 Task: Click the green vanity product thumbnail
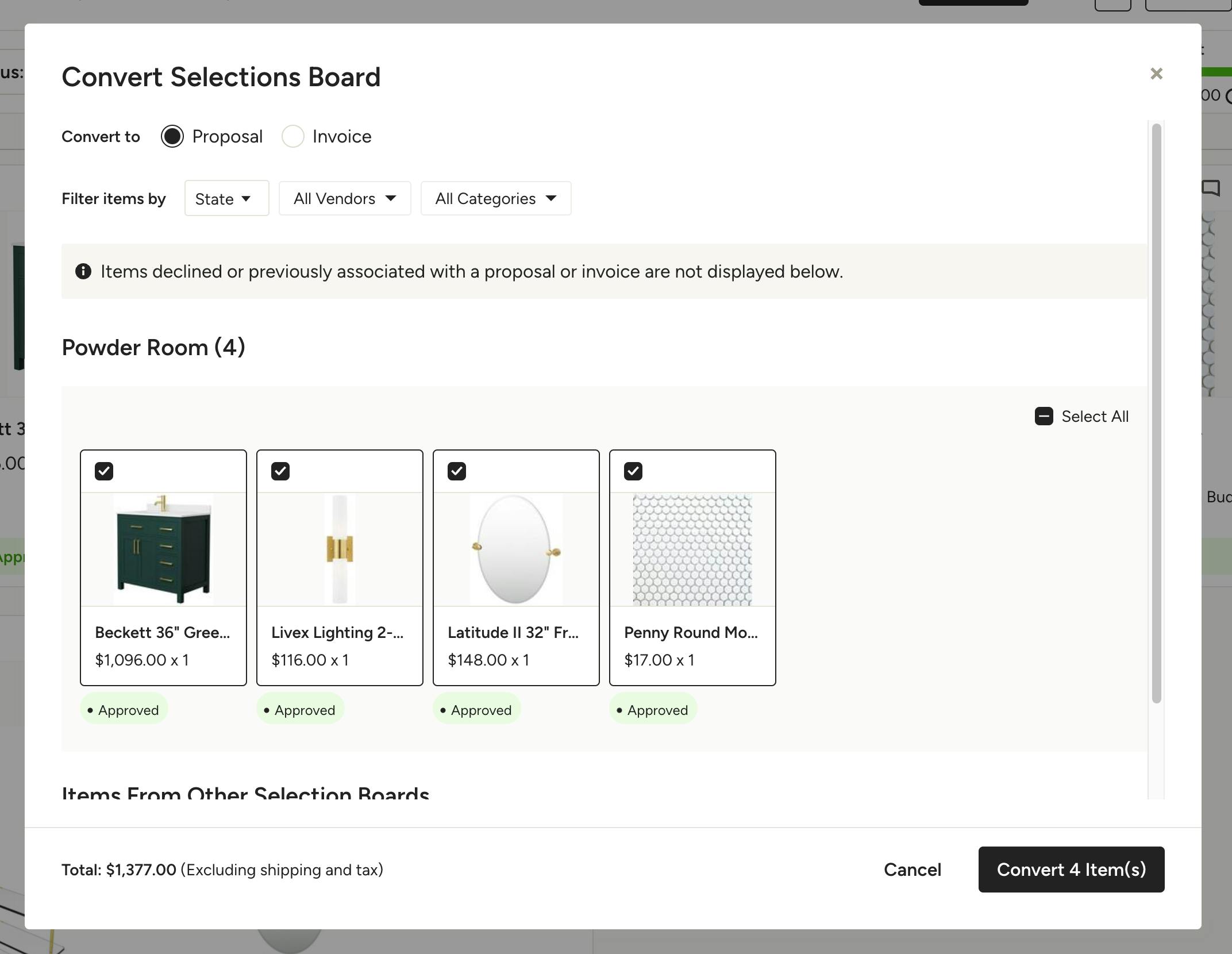[x=163, y=549]
